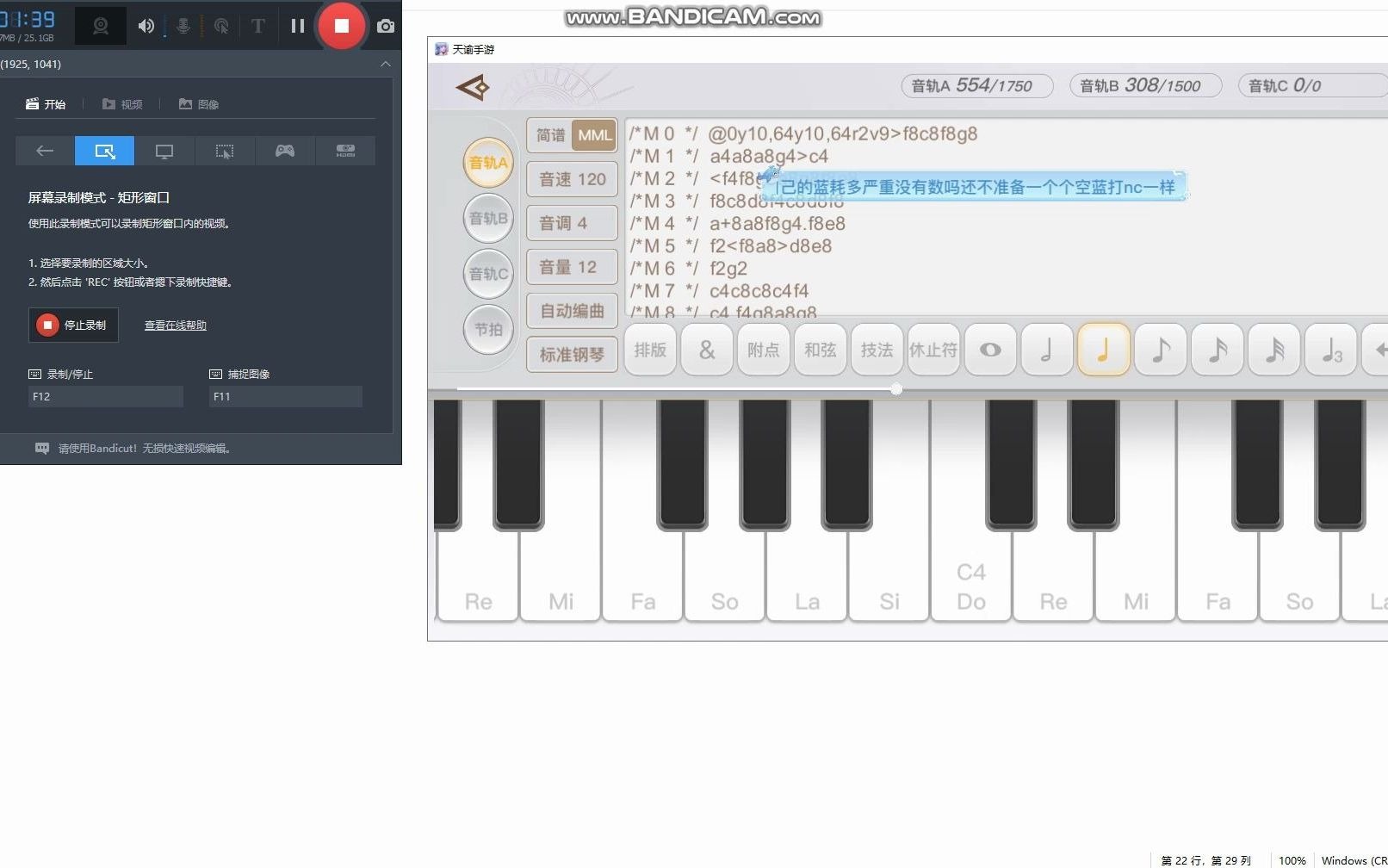1388x868 pixels.
Task: Click the 节拍 round button
Action: click(x=488, y=329)
